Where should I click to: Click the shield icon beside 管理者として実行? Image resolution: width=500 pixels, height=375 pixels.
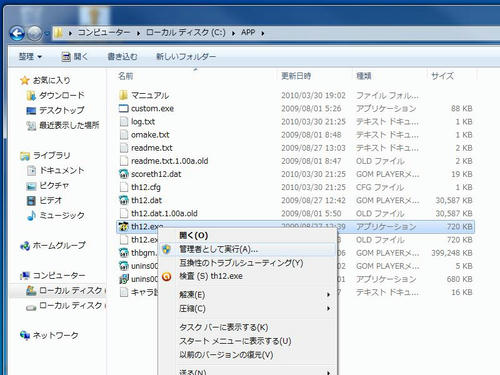(167, 249)
